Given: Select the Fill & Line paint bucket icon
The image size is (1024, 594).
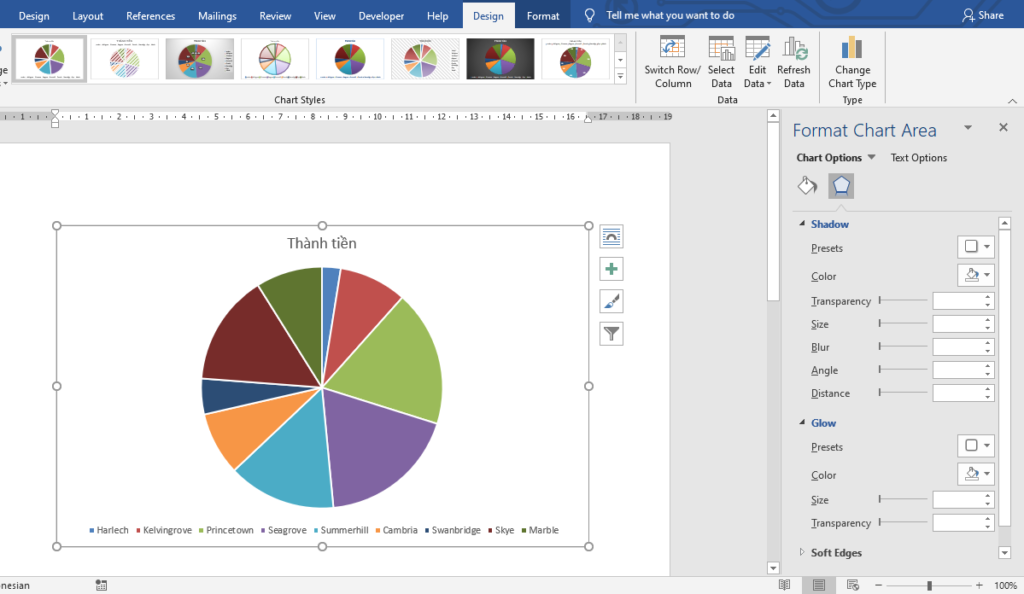Looking at the screenshot, I should 807,186.
